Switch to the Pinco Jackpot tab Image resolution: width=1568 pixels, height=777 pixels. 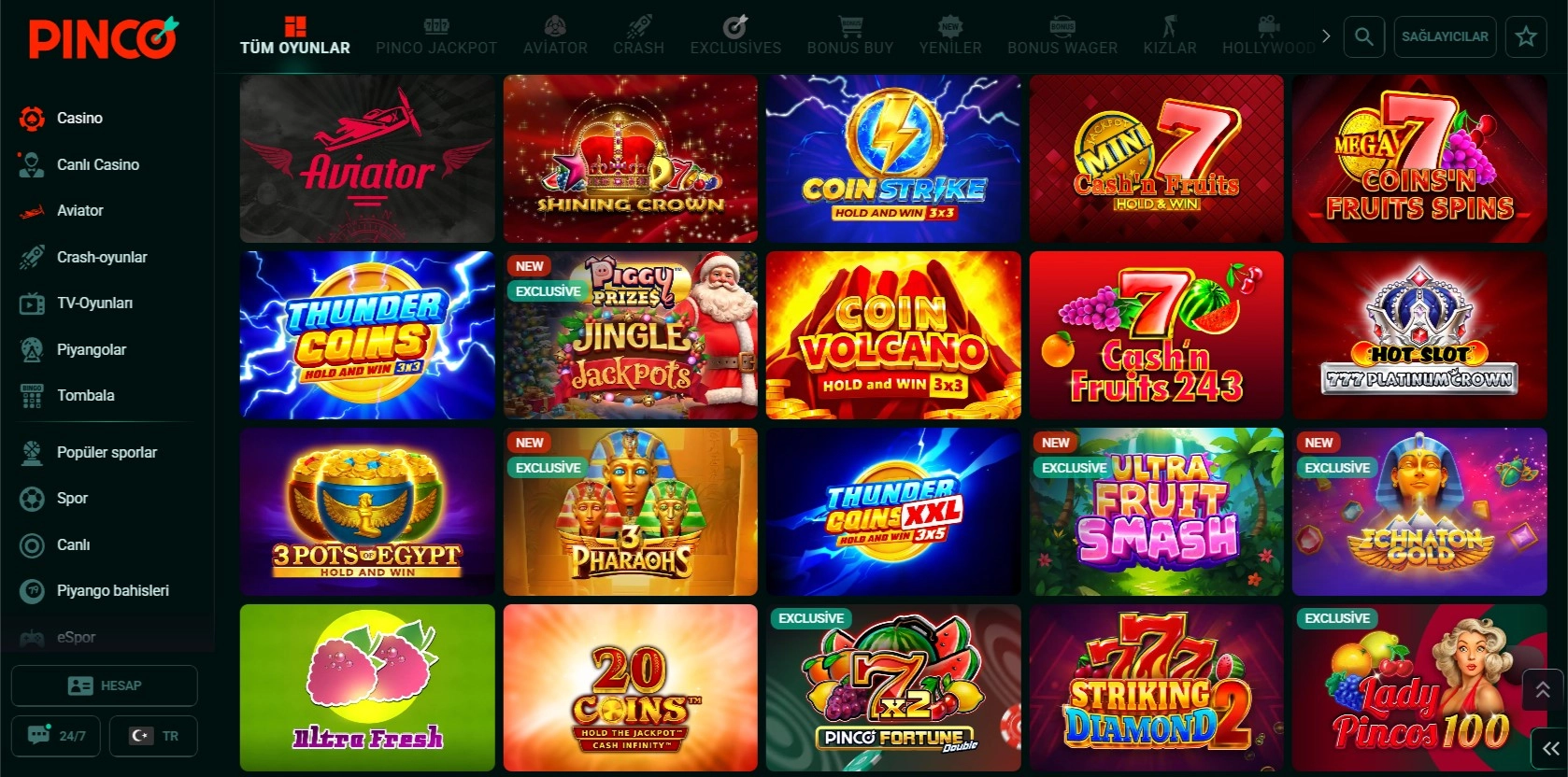coord(436,36)
